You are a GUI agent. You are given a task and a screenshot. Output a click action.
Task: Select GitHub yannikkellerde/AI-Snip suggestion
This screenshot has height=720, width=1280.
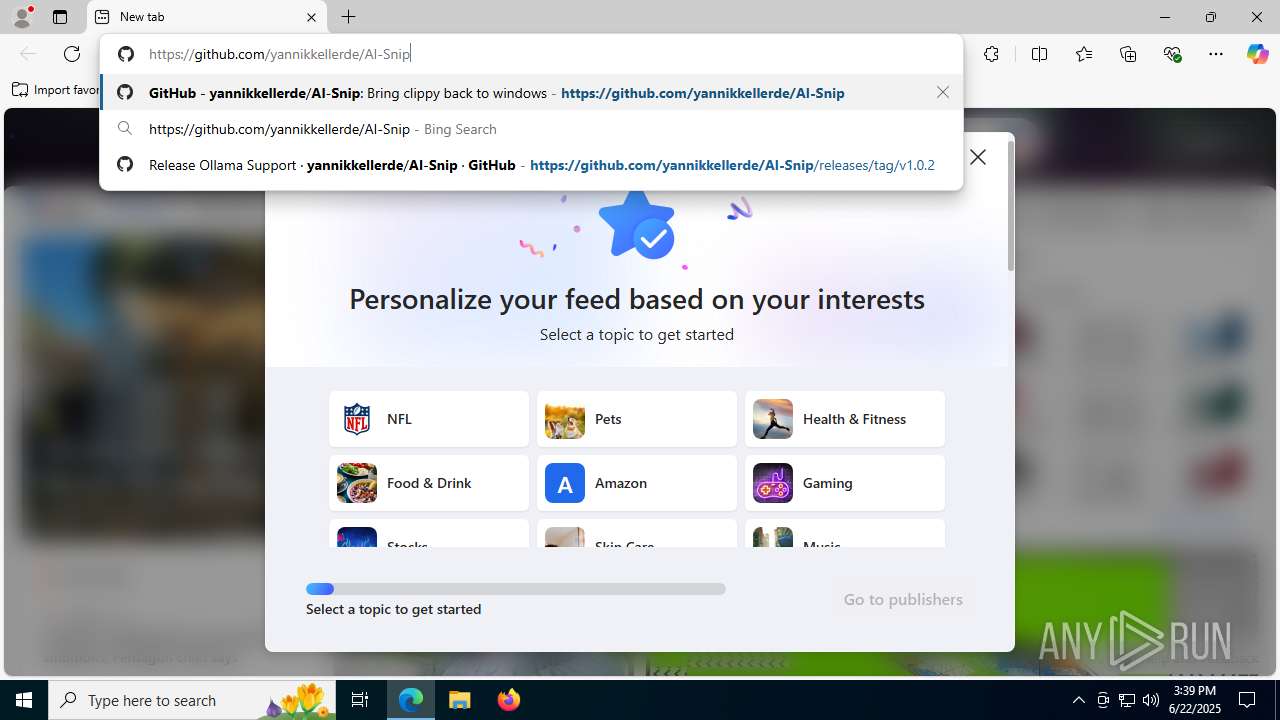pyautogui.click(x=531, y=93)
